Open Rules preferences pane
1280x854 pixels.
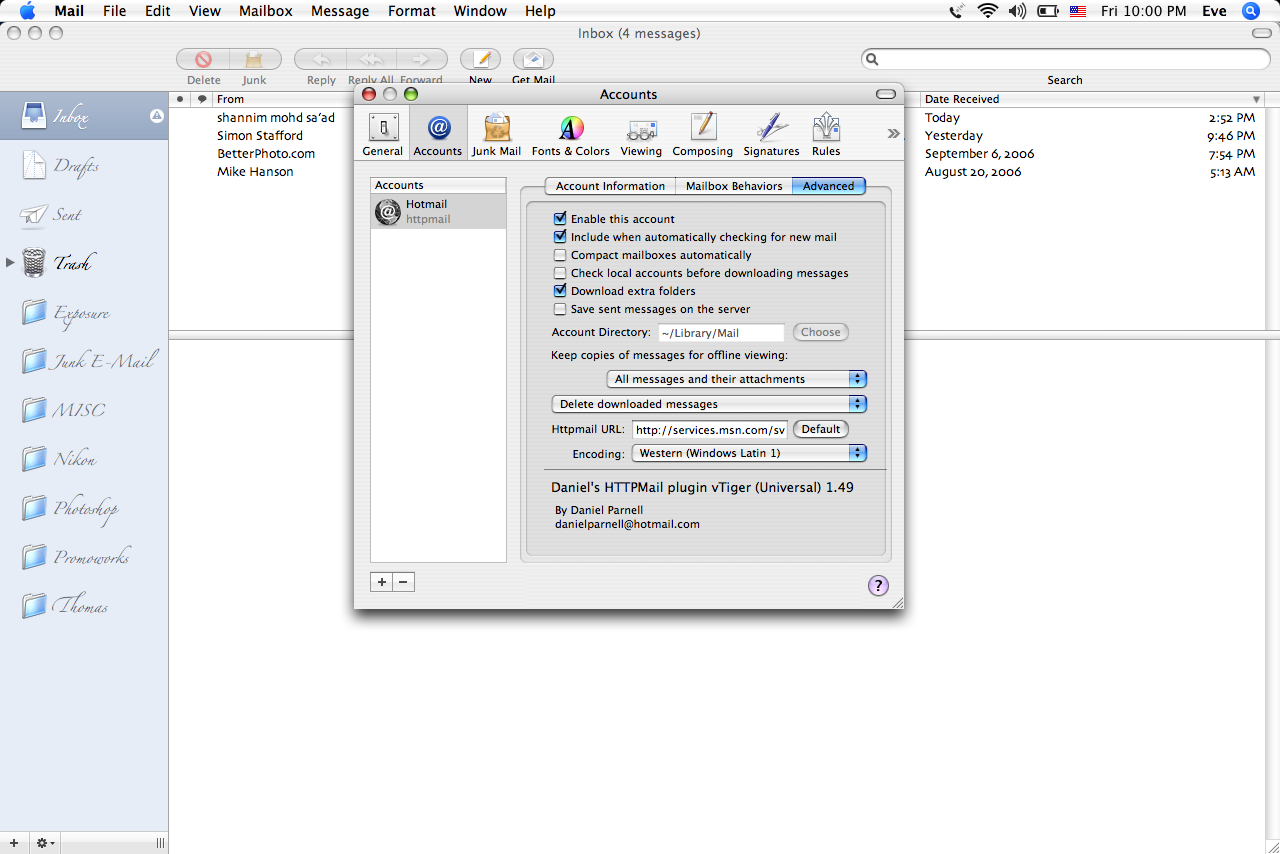click(826, 134)
